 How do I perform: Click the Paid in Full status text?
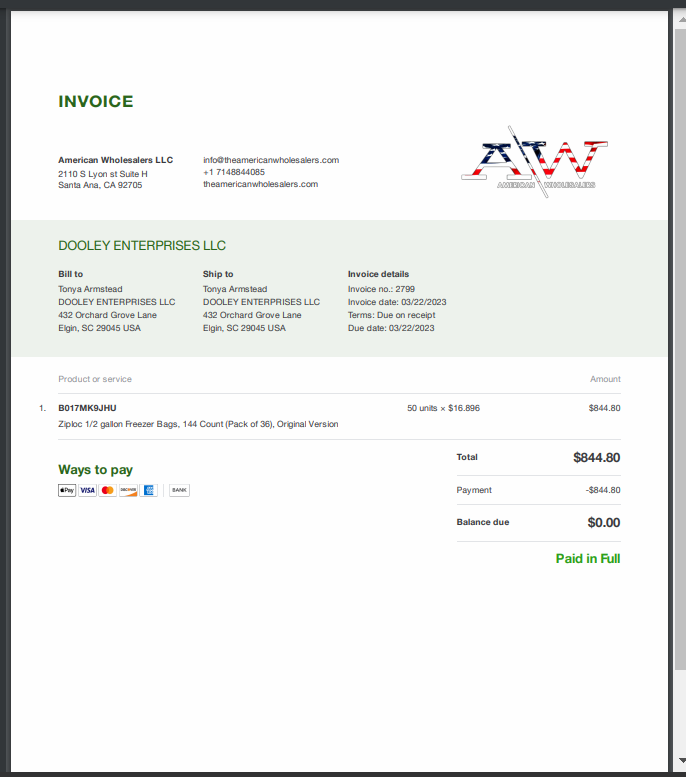(588, 559)
